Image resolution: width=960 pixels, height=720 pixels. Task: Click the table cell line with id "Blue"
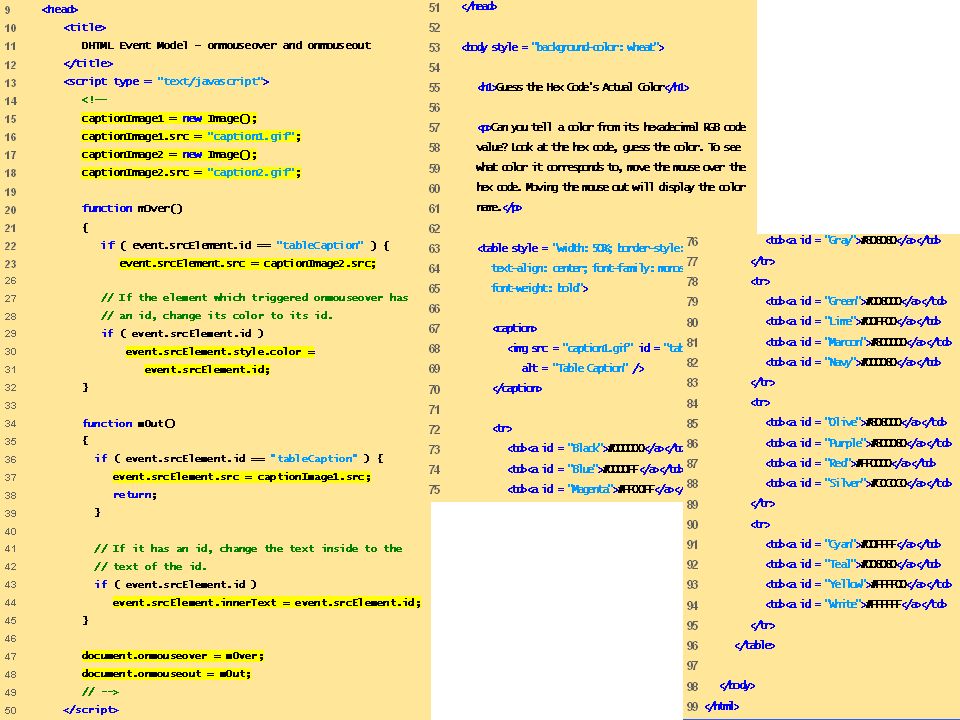[x=595, y=469]
